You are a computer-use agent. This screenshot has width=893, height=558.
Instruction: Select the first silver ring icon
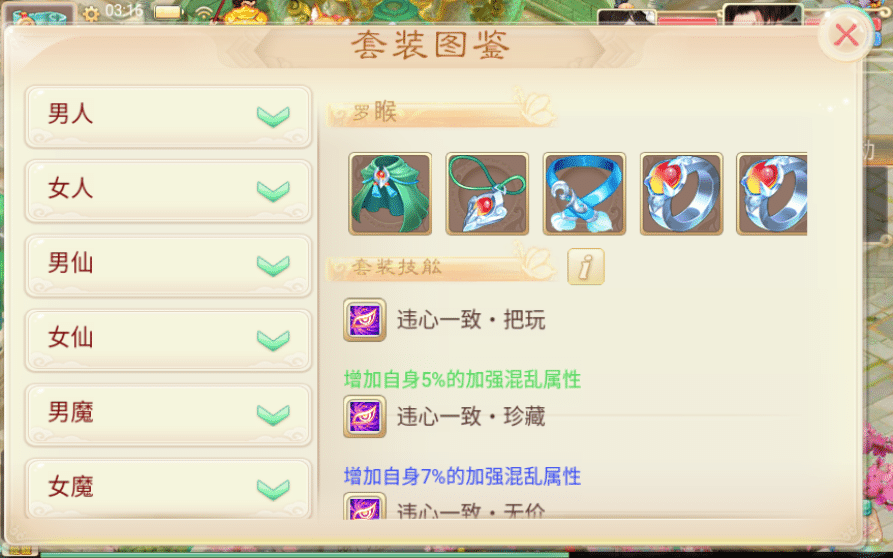[681, 194]
